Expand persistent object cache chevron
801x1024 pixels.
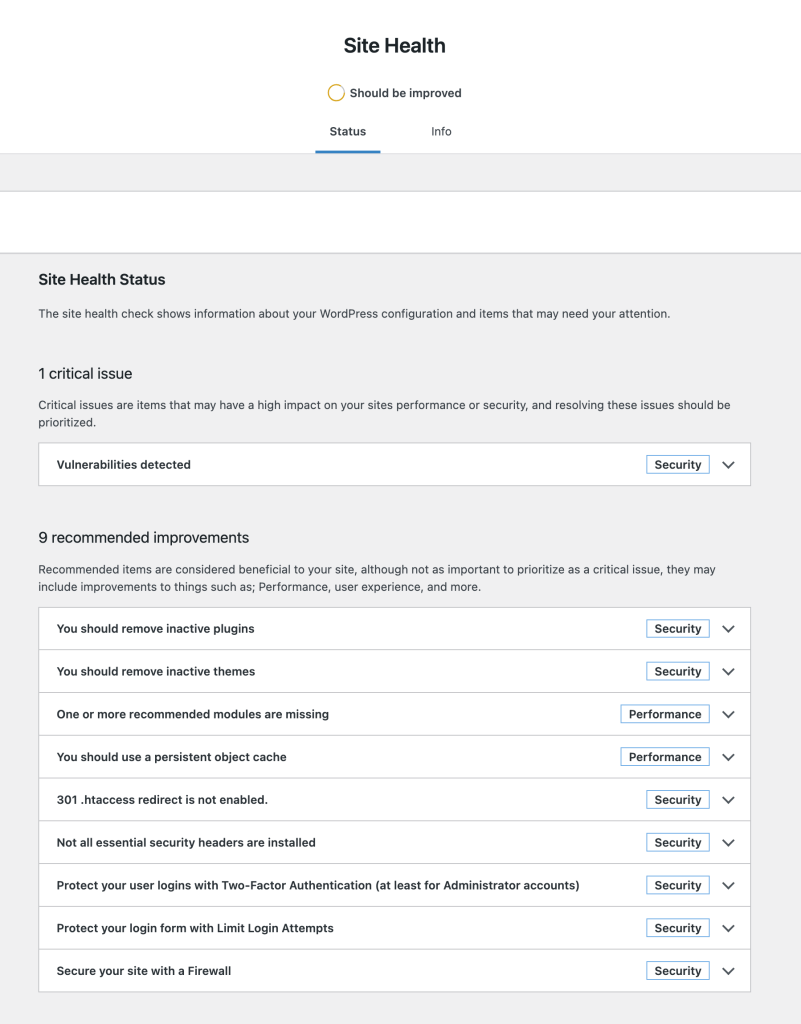729,757
